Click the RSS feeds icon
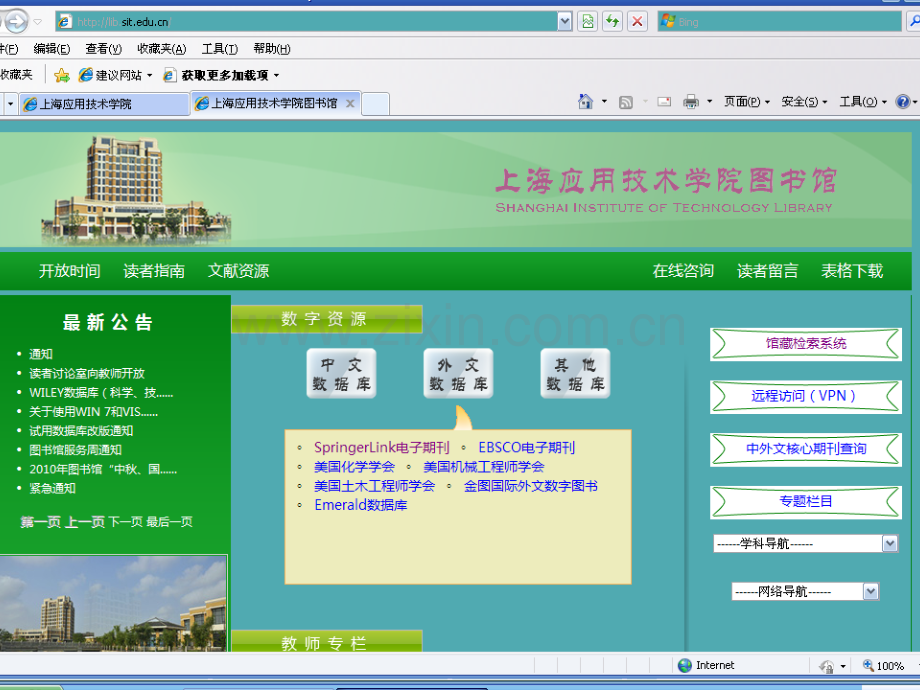 626,102
